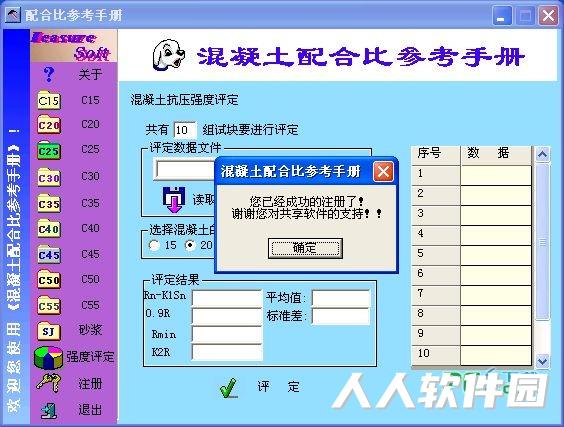Image resolution: width=564 pixels, height=427 pixels.
Task: Click the question mark About icon
Action: (49, 75)
